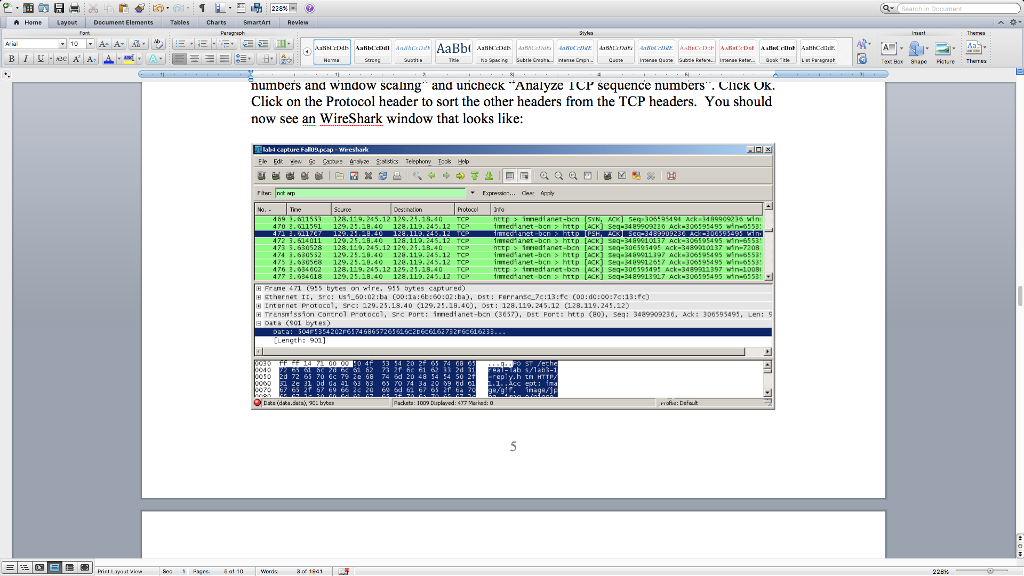This screenshot has width=1024, height=576.
Task: Click the Cut scissors icon
Action: pos(93,8)
